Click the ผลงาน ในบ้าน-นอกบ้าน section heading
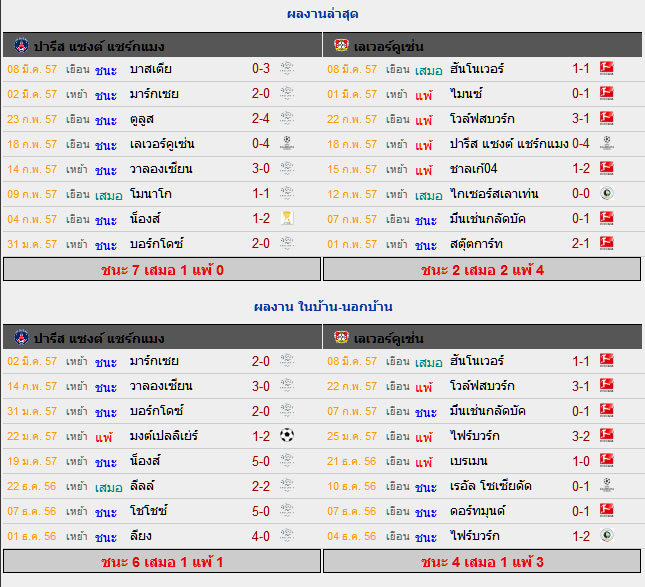The width and height of the screenshot is (645, 587). tap(323, 306)
